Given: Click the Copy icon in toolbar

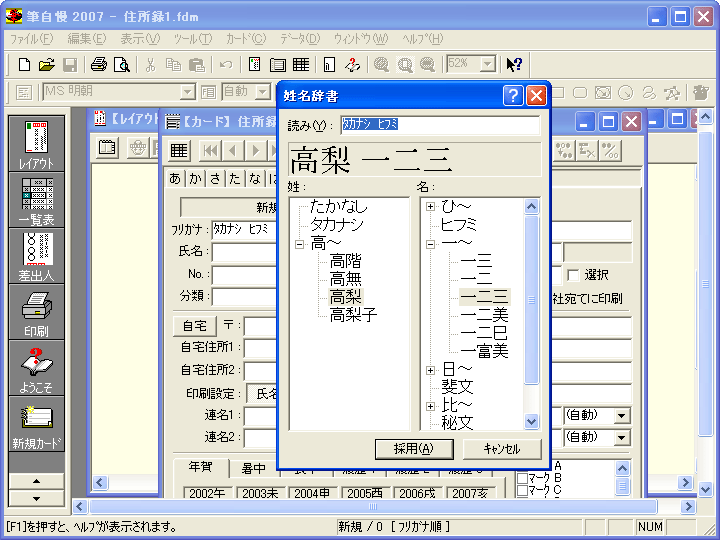Looking at the screenshot, I should (x=173, y=64).
